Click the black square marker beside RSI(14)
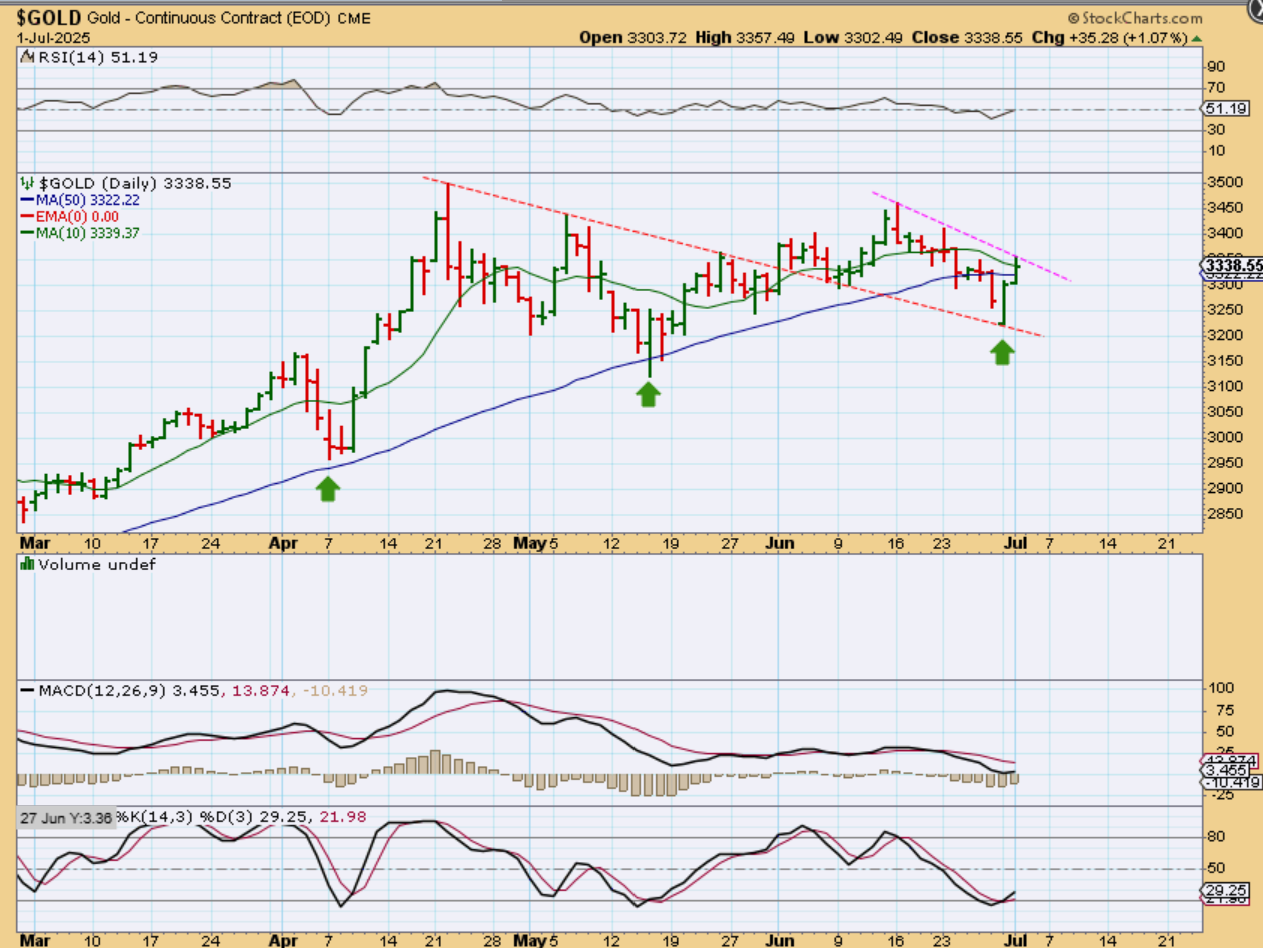1263x948 pixels. tap(27, 58)
